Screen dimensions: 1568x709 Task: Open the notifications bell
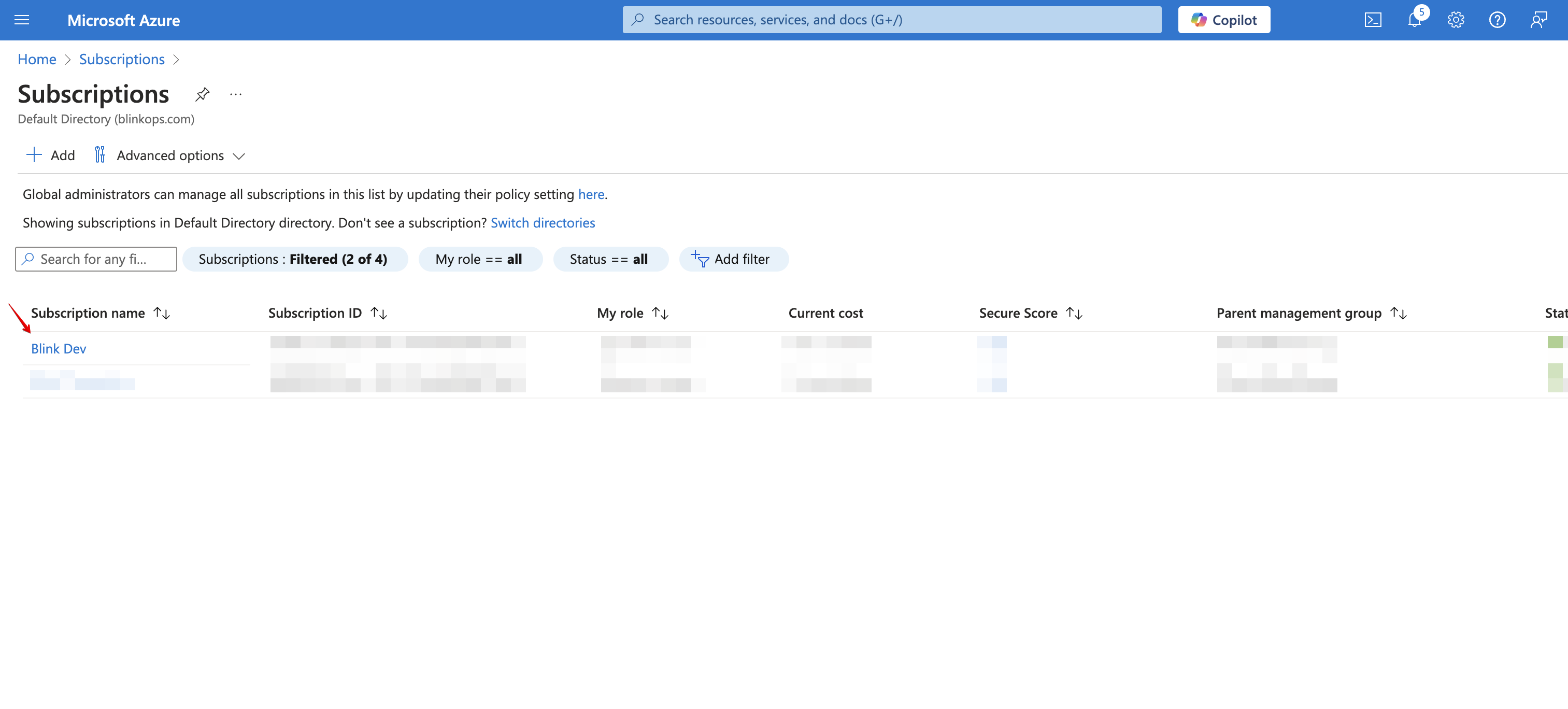(x=1414, y=20)
